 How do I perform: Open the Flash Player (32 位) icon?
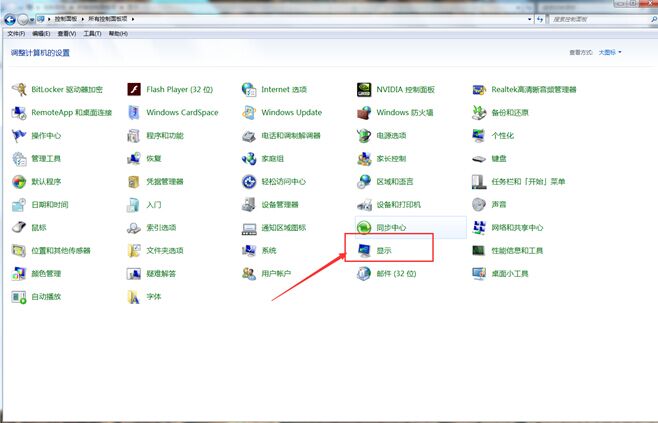click(x=134, y=89)
